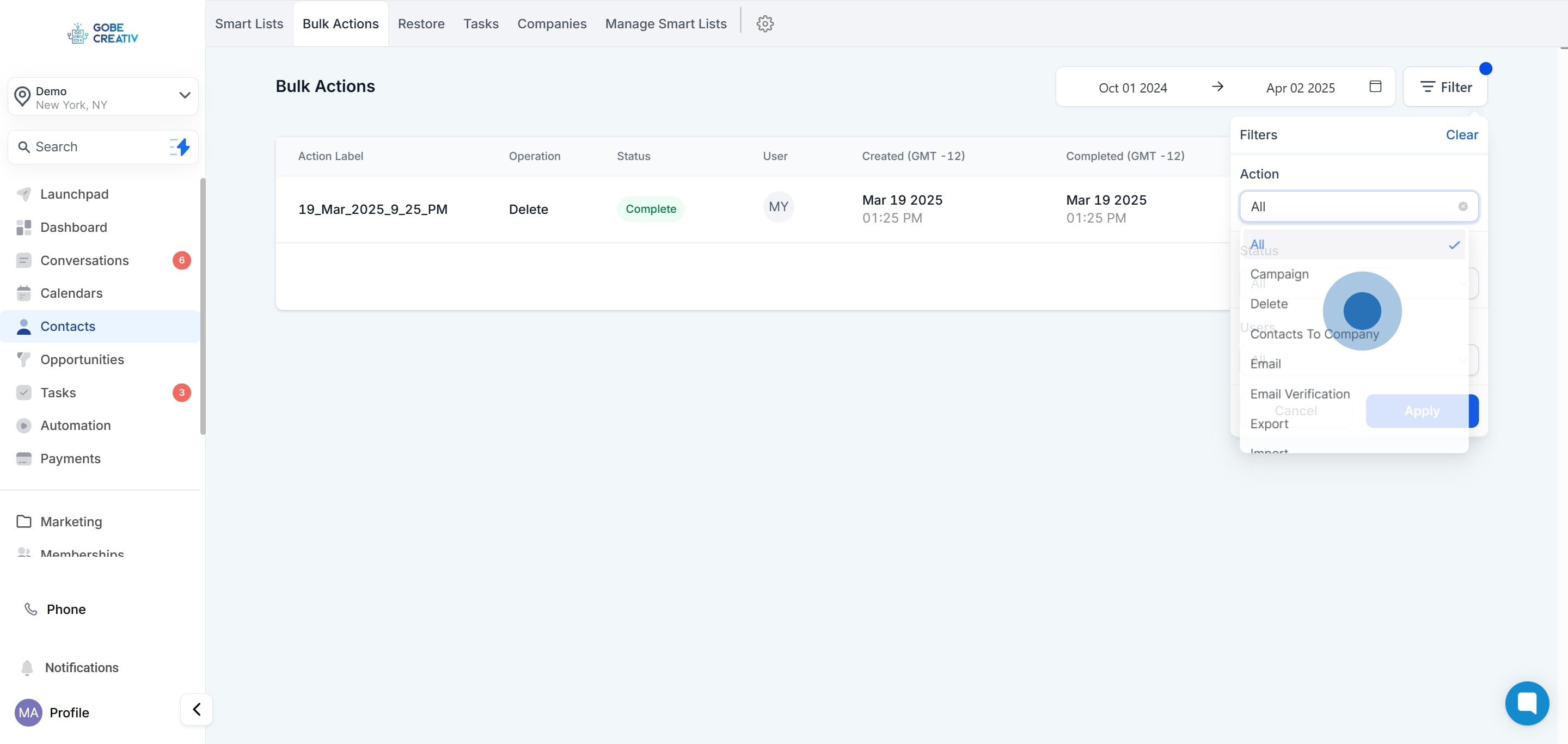Open the chat support widget

pos(1527,703)
